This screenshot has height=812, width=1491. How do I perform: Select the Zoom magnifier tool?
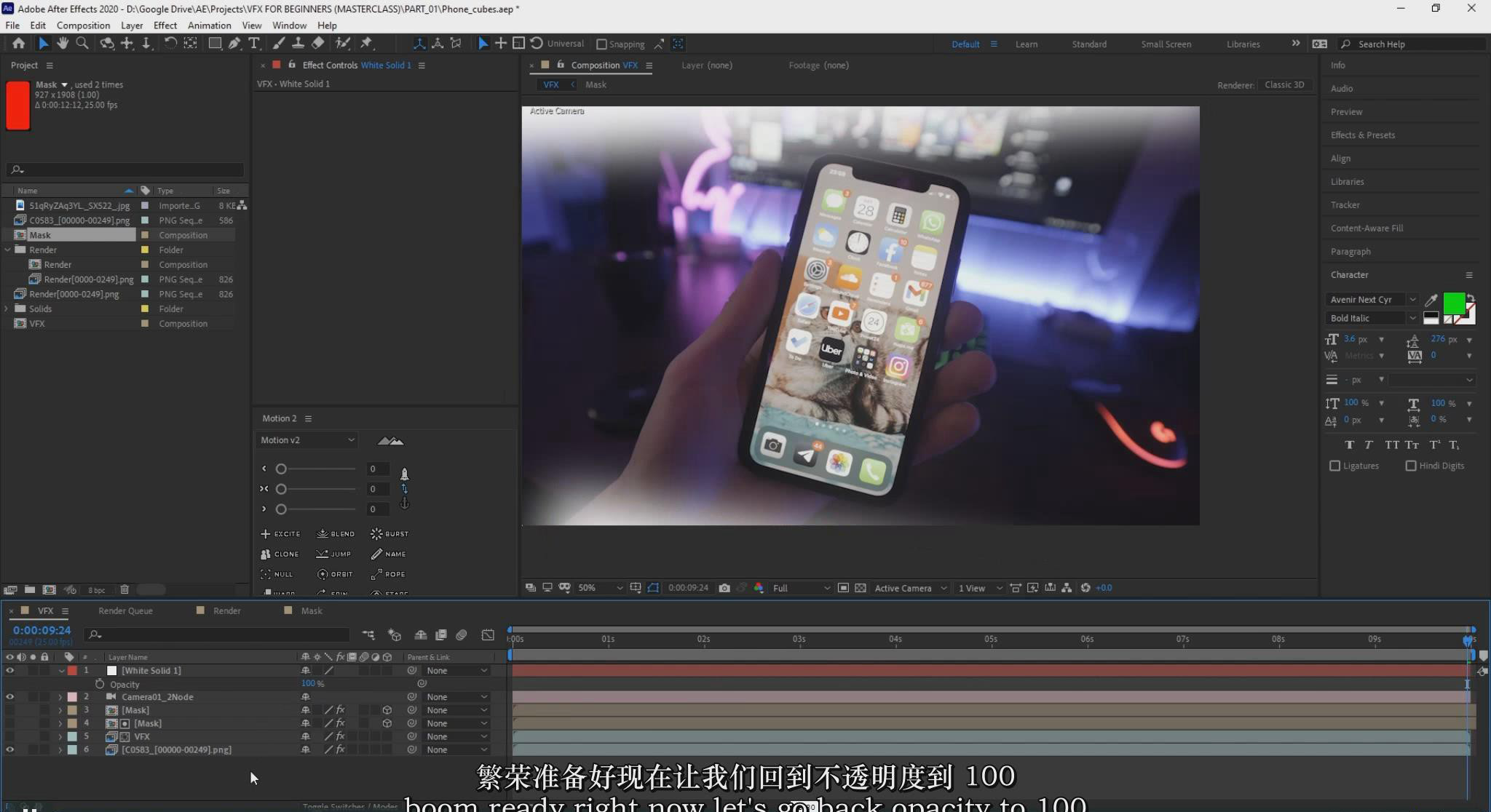82,44
